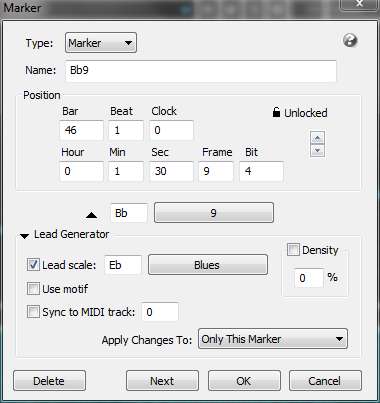This screenshot has width=380, height=403.
Task: Go to the Next marker button
Action: click(x=162, y=381)
